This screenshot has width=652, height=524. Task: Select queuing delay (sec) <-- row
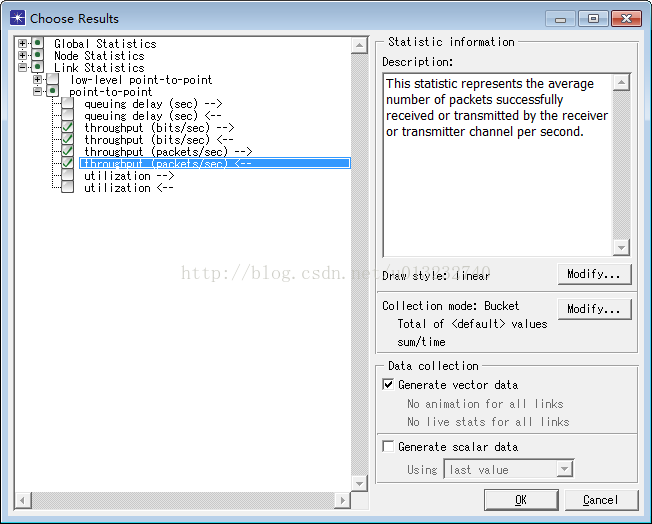pyautogui.click(x=153, y=116)
